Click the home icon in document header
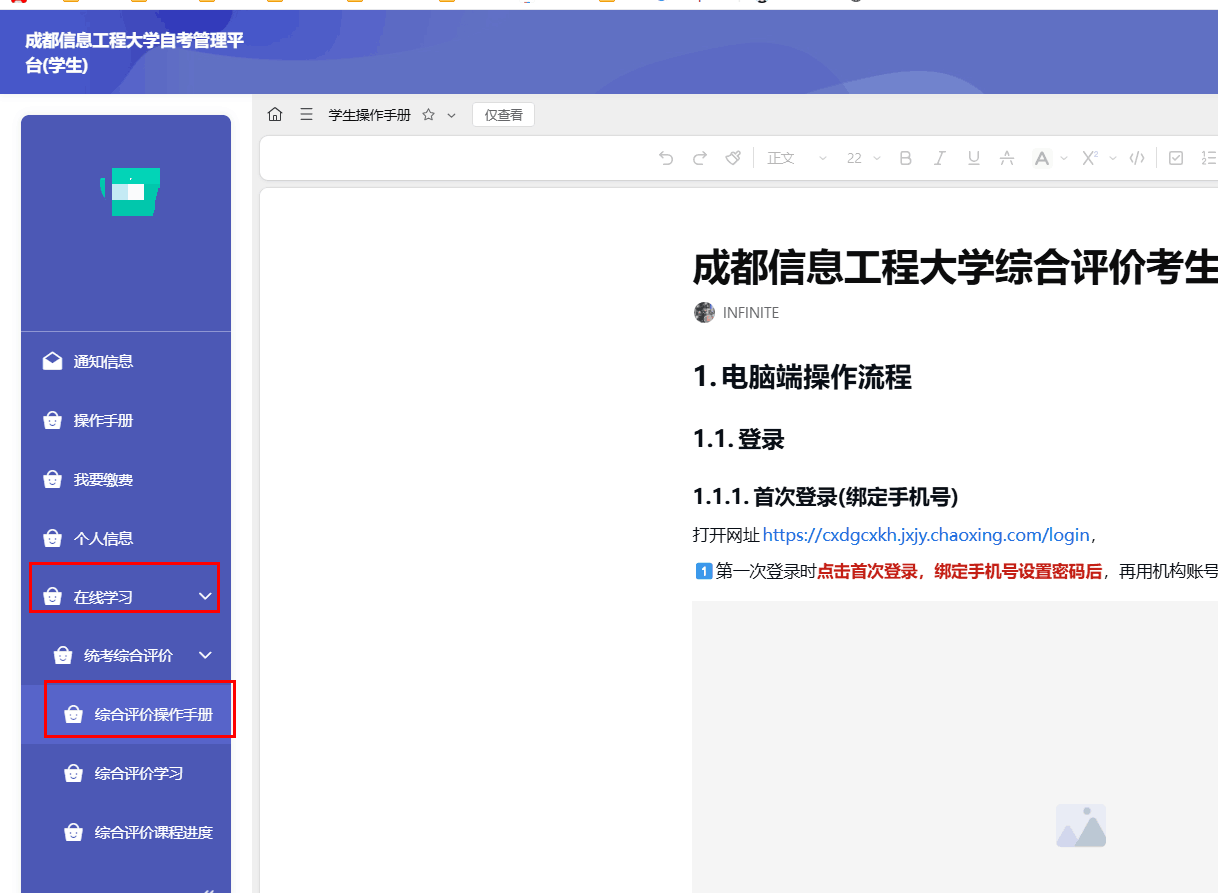 pyautogui.click(x=275, y=115)
